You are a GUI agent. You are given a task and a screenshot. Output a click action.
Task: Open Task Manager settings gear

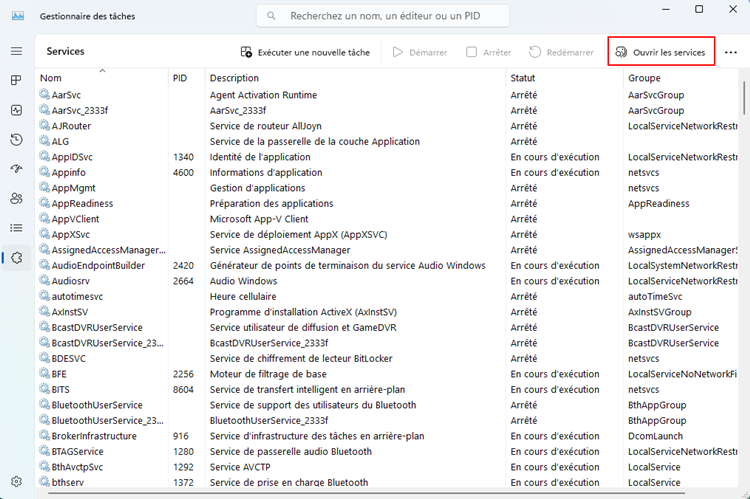pos(16,481)
